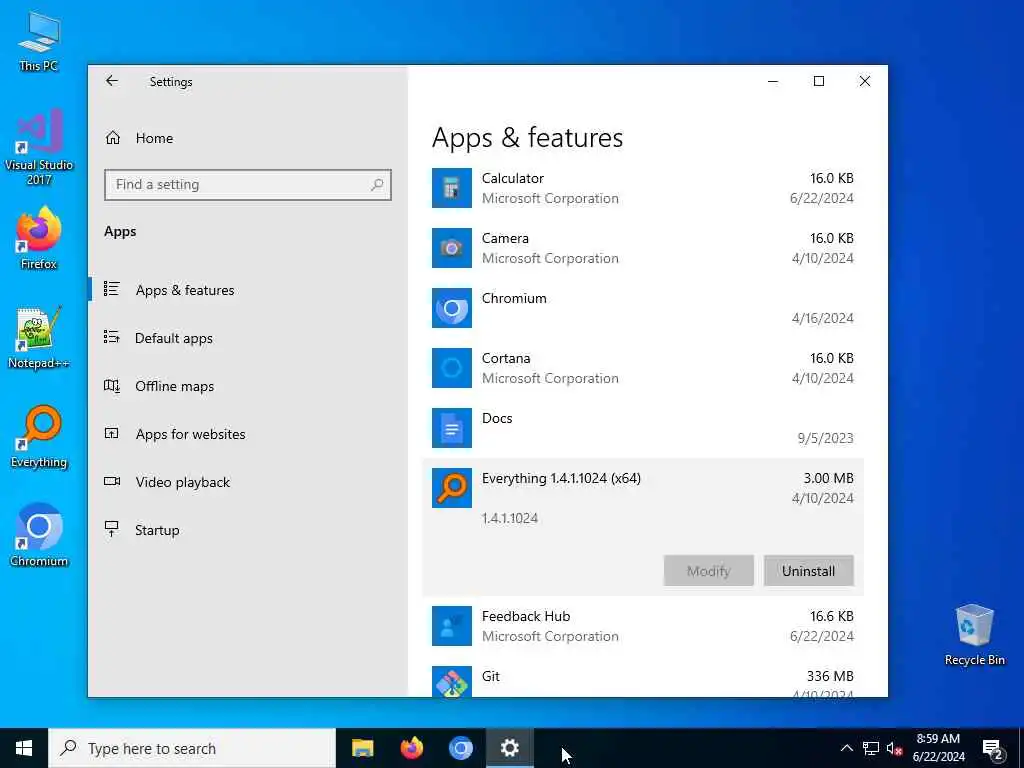Viewport: 1024px width, 768px height.
Task: Select the Recycle Bin desktop icon
Action: click(974, 635)
